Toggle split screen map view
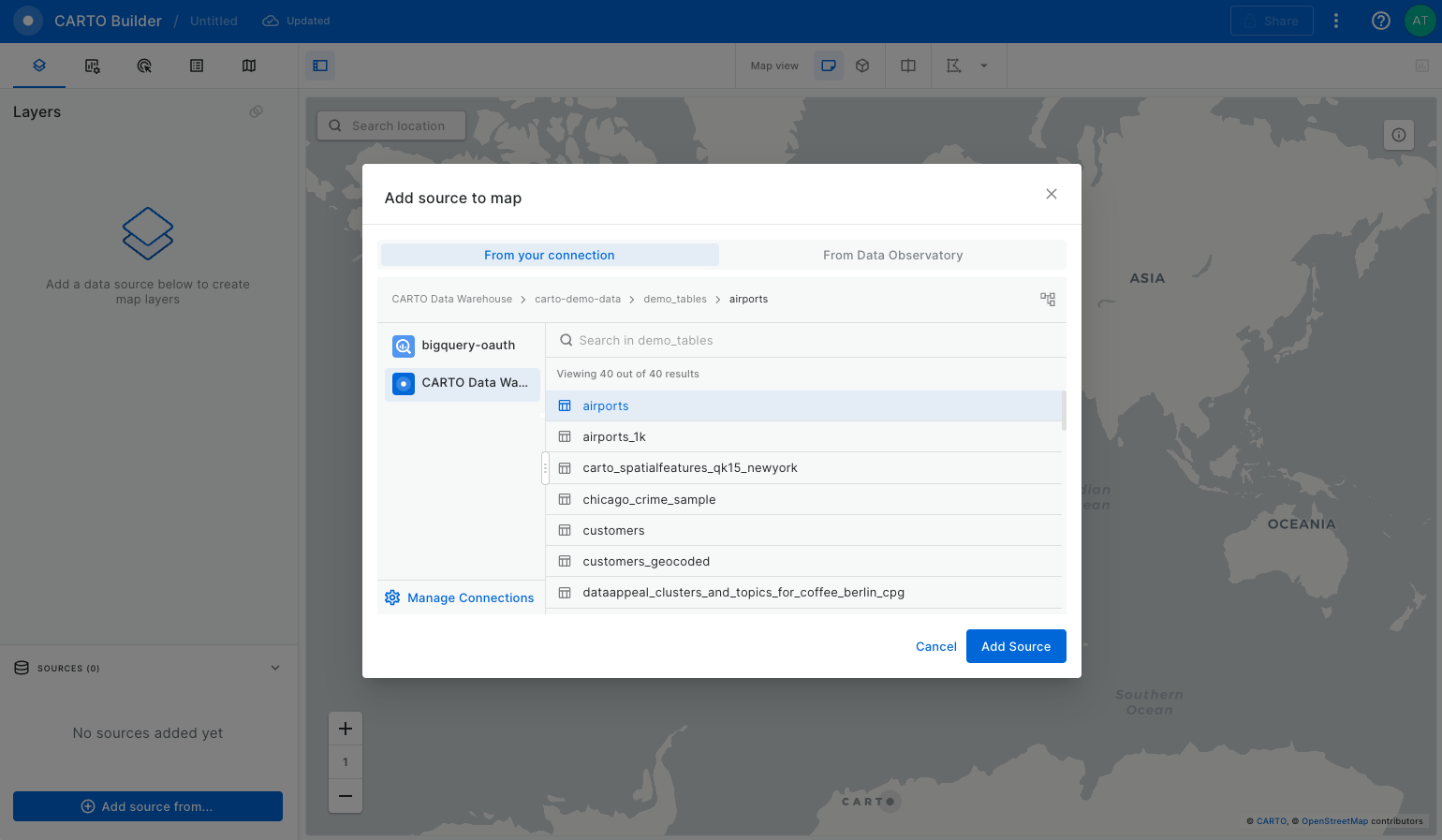The image size is (1442, 840). click(x=908, y=66)
